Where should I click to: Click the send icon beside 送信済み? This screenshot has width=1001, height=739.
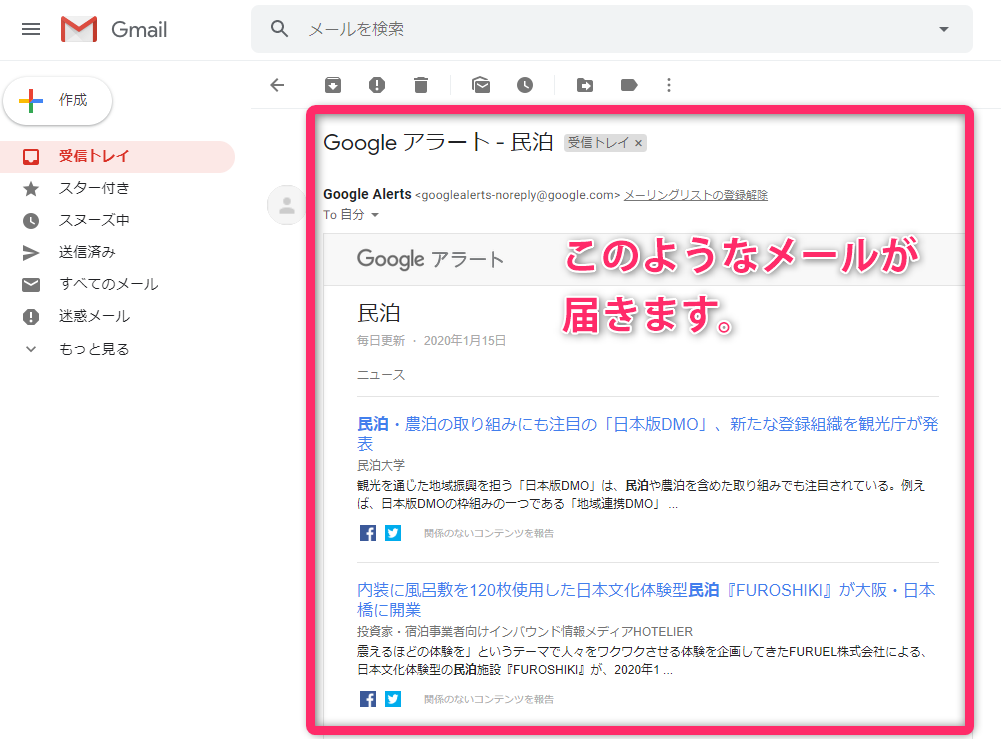(x=31, y=253)
